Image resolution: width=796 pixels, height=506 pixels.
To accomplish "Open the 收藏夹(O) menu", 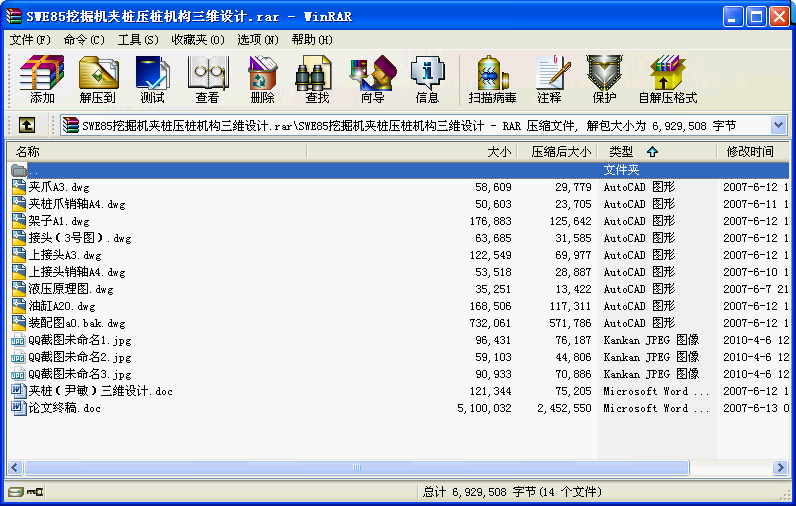I will click(198, 40).
